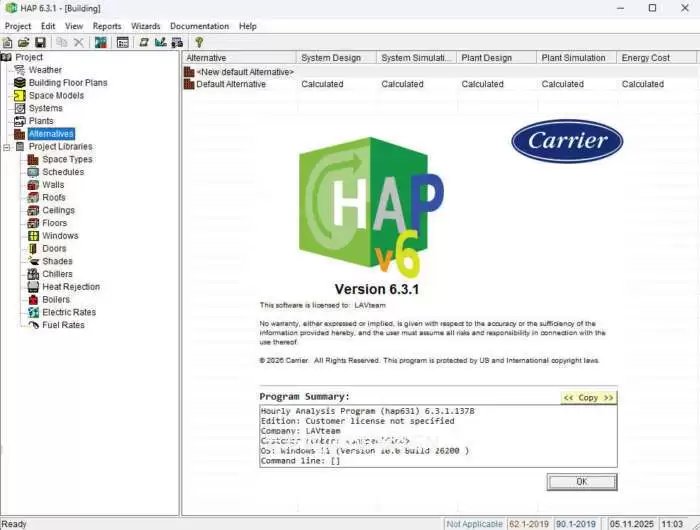This screenshot has width=700, height=530.
Task: Click the Space Types library icon
Action: pyautogui.click(x=33, y=159)
